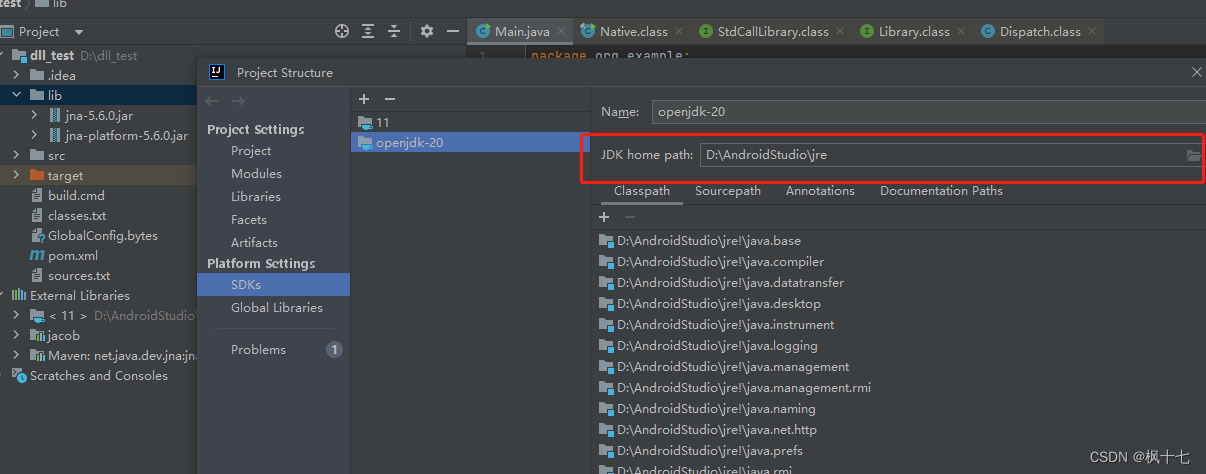Image resolution: width=1206 pixels, height=474 pixels.
Task: Expand the Maven net.java.dev.jna library
Action: (x=17, y=355)
